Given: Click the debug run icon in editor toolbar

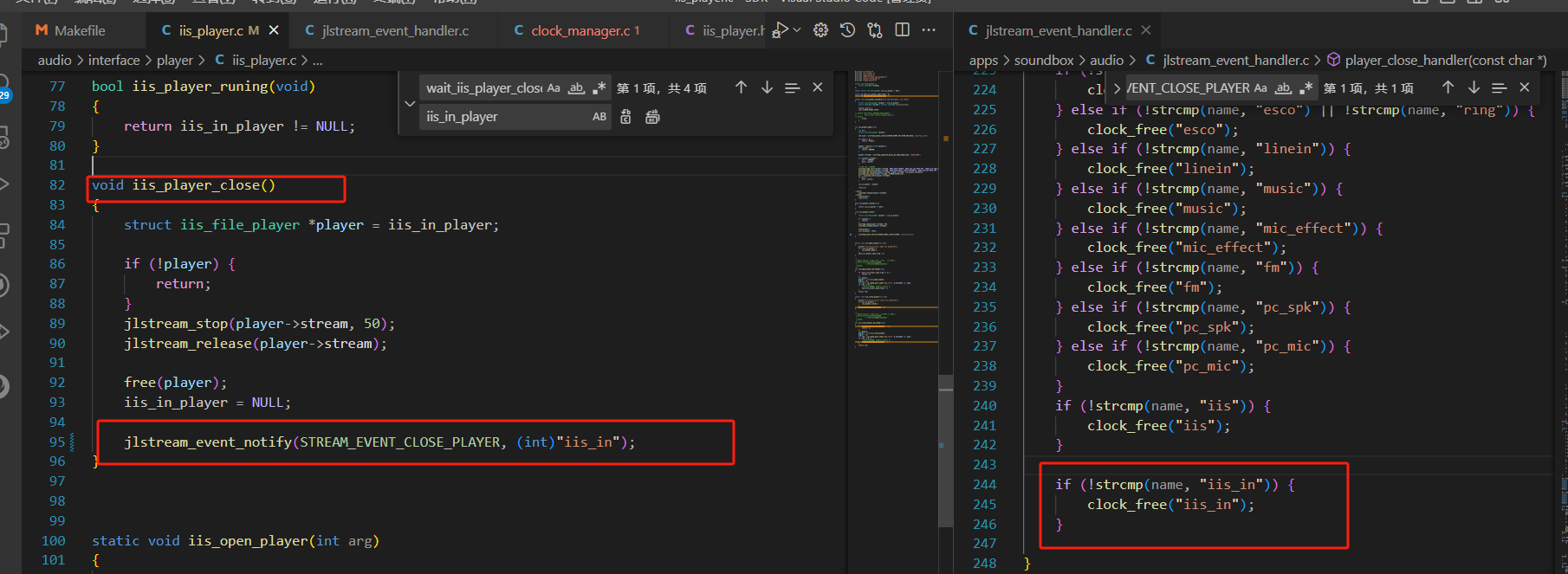Looking at the screenshot, I should click(x=780, y=30).
